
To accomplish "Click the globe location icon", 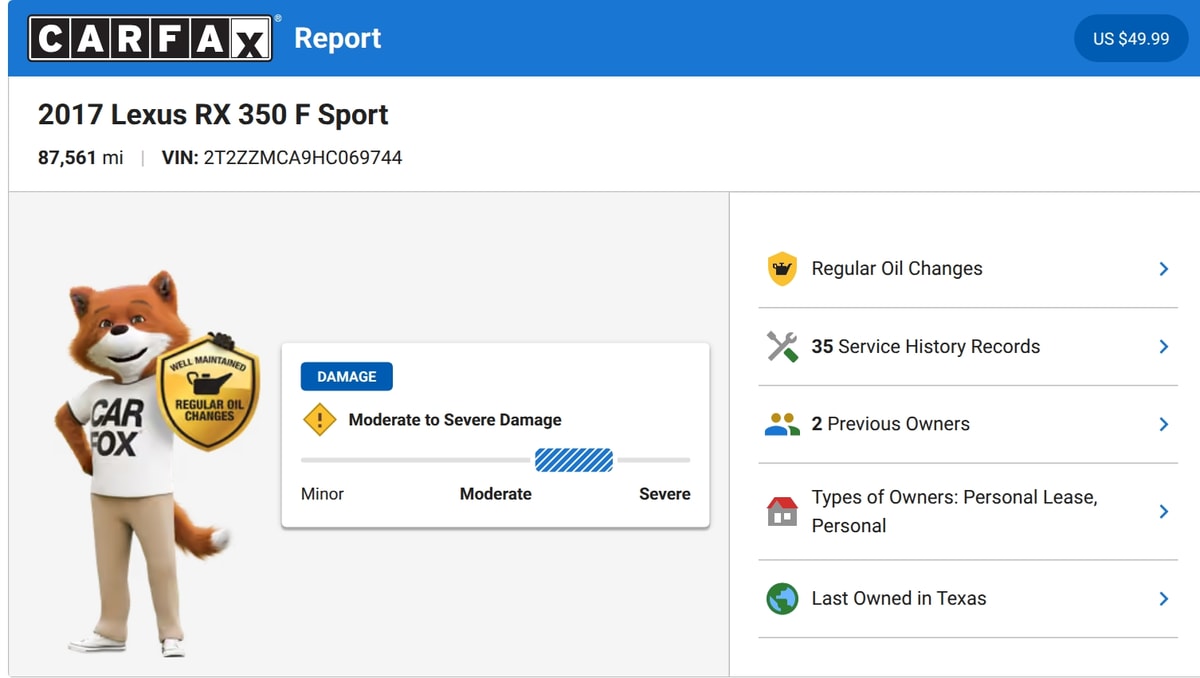I will click(782, 599).
